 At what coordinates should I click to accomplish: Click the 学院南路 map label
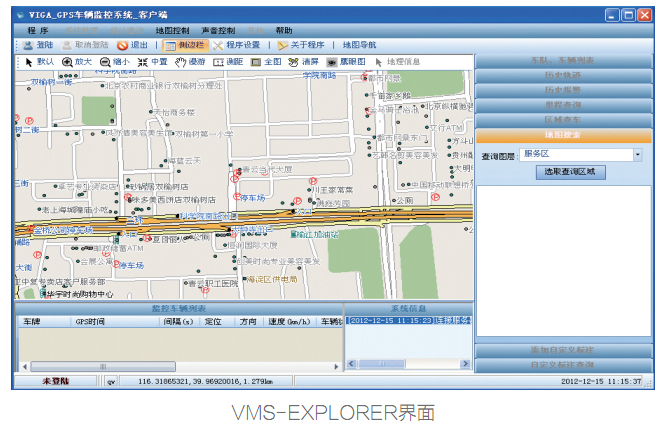(319, 76)
